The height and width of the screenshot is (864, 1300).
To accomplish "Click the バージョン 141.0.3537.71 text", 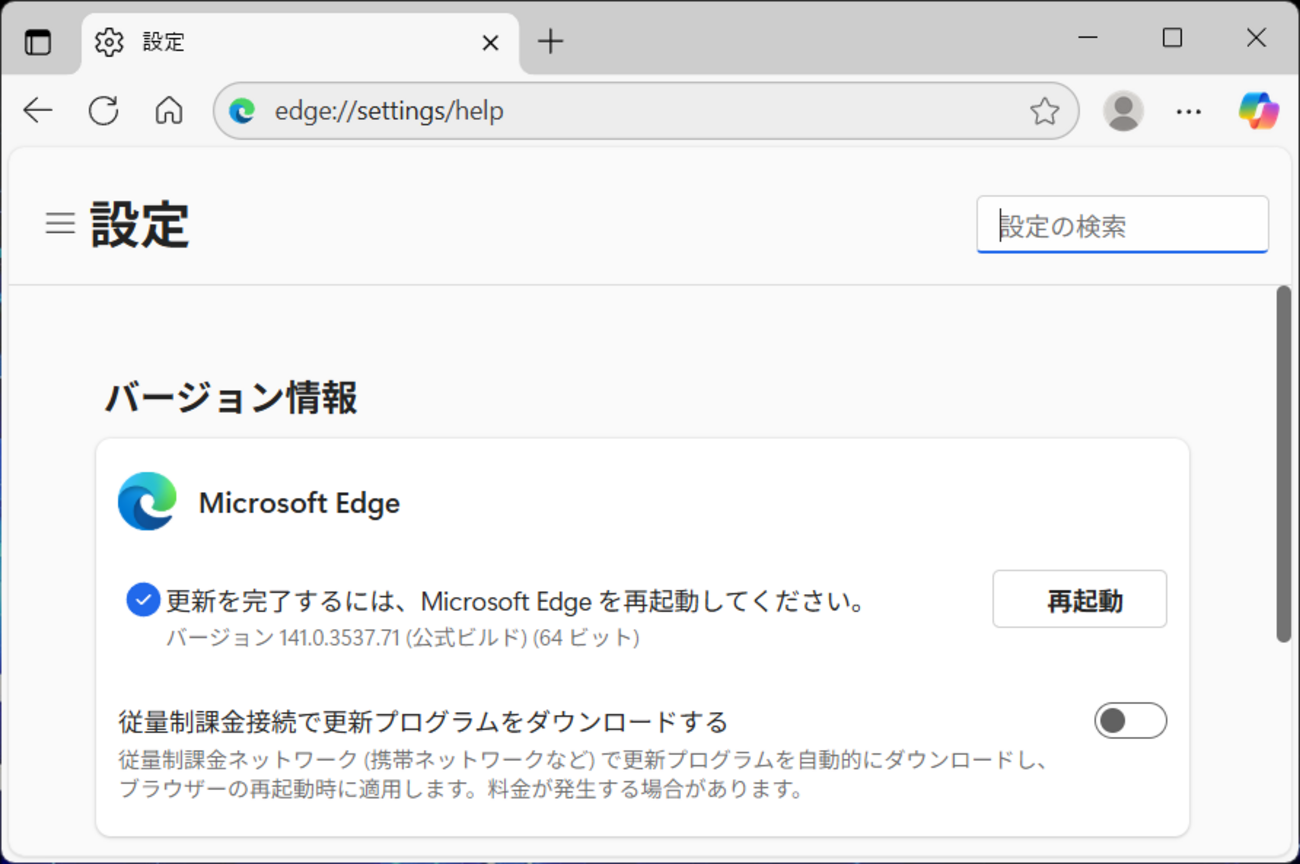I will 402,637.
